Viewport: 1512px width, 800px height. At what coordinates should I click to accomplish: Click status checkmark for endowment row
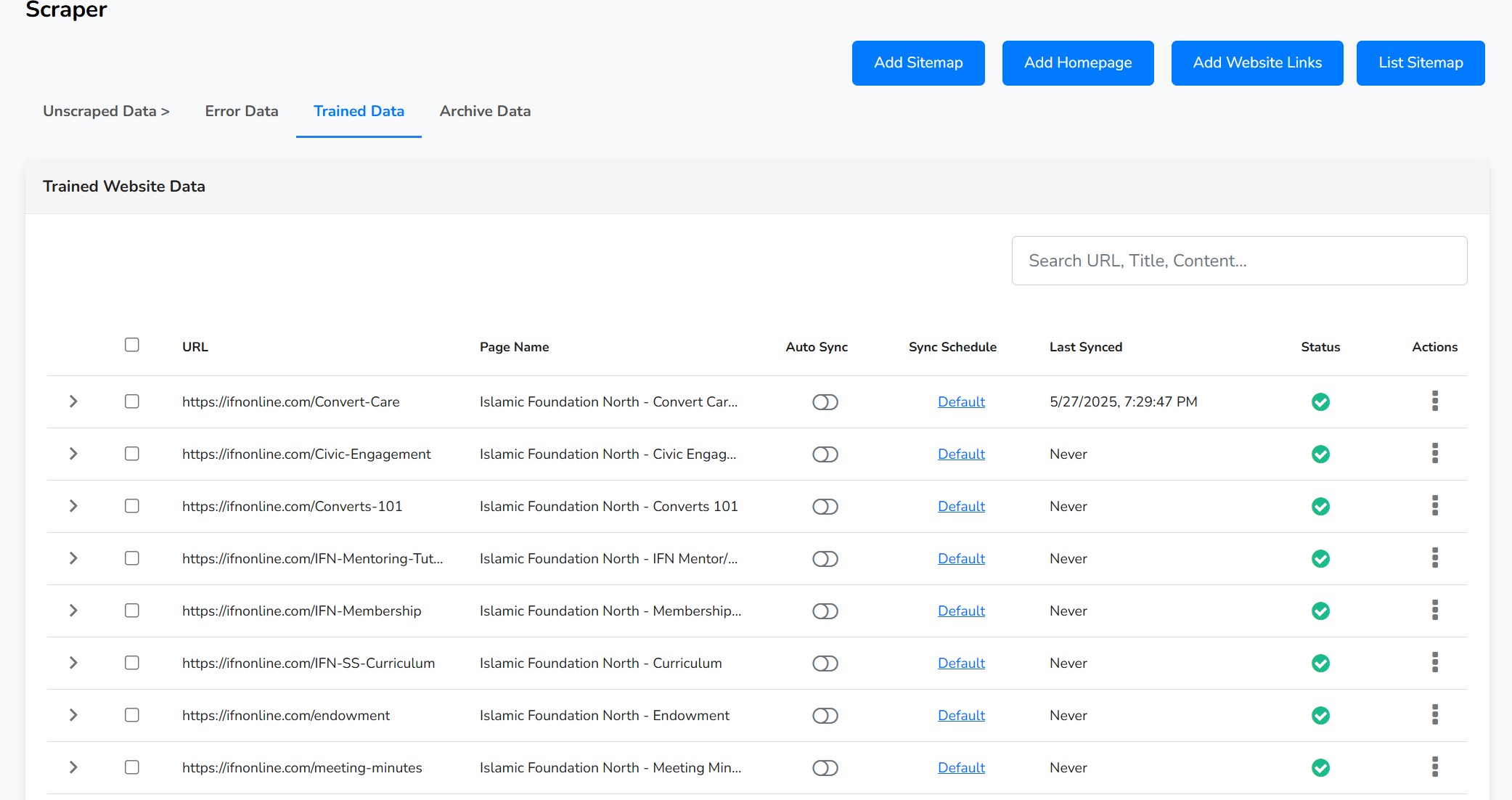tap(1320, 716)
